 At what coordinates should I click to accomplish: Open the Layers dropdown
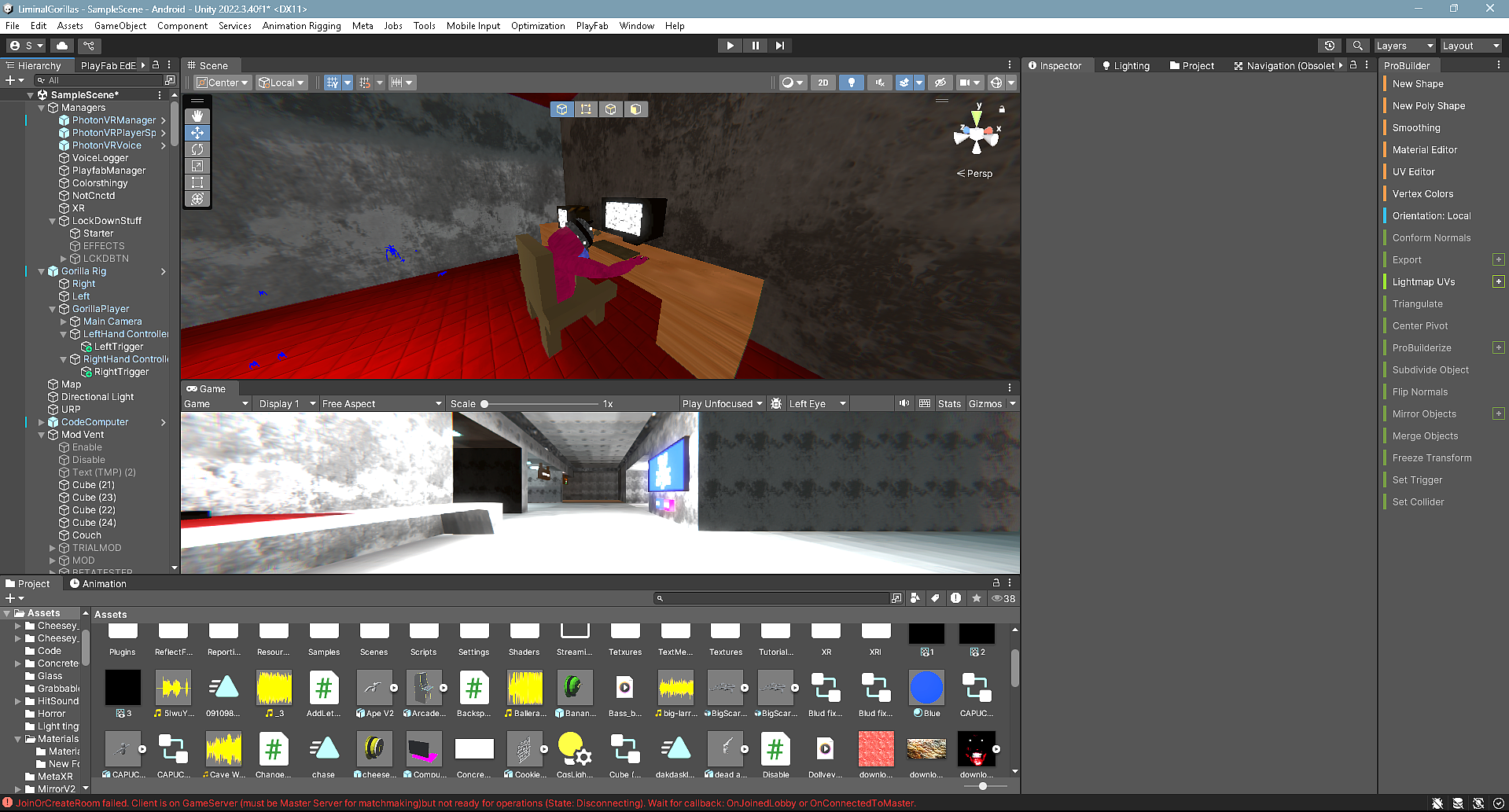point(1404,46)
